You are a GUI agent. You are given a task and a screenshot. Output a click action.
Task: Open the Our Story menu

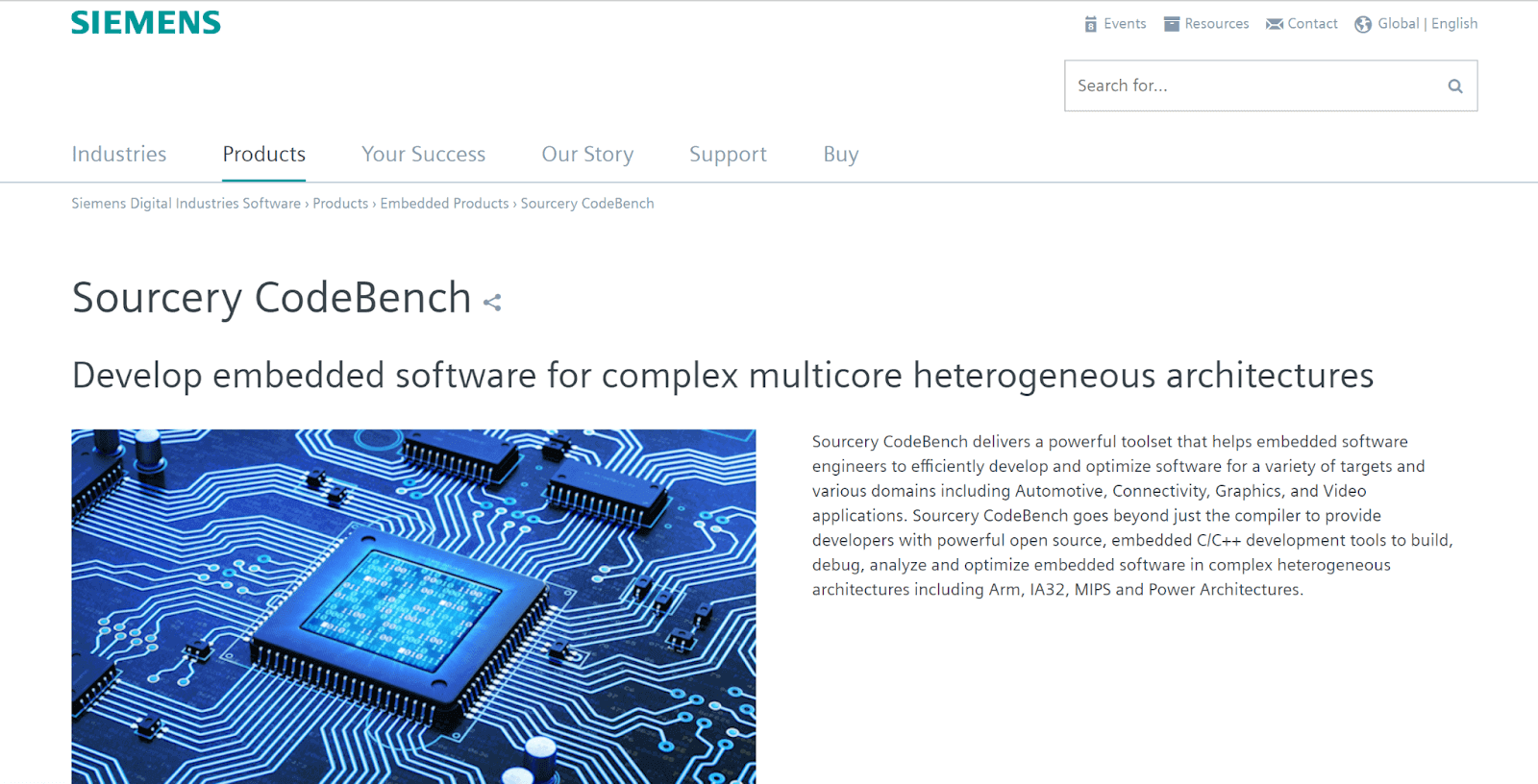tap(587, 155)
